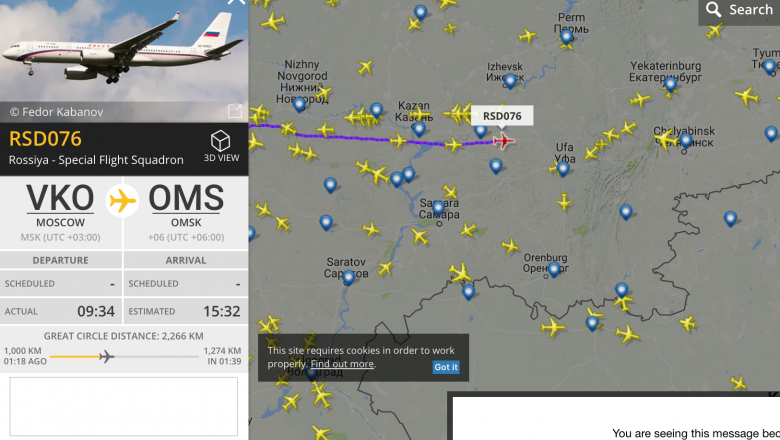Select the airport pin at Orenburg

(x=554, y=269)
